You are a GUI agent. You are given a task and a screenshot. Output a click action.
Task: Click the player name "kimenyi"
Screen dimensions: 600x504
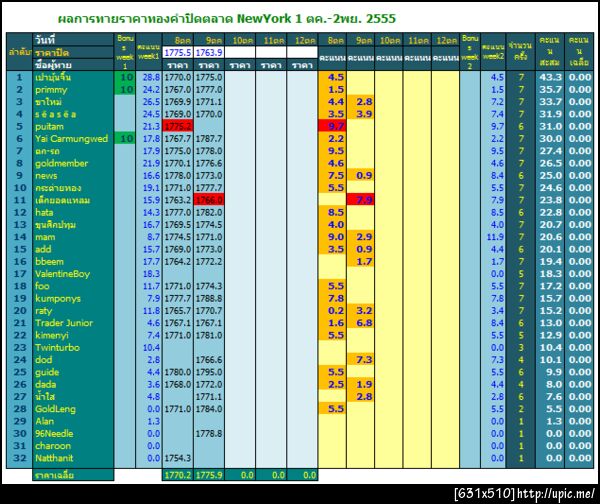[x=52, y=335]
